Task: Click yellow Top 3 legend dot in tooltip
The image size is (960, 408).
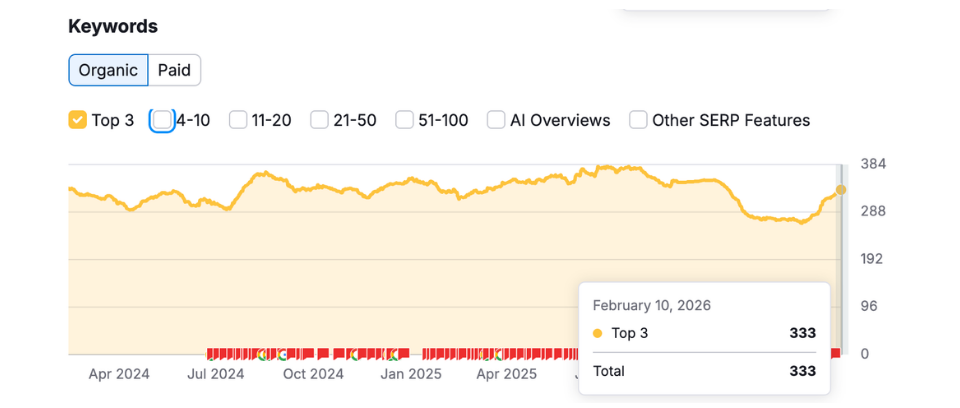Action: 598,334
